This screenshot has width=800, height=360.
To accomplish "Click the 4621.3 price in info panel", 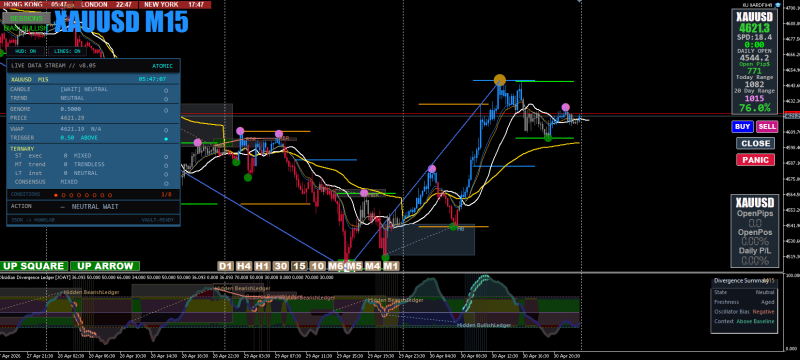I will (x=756, y=28).
